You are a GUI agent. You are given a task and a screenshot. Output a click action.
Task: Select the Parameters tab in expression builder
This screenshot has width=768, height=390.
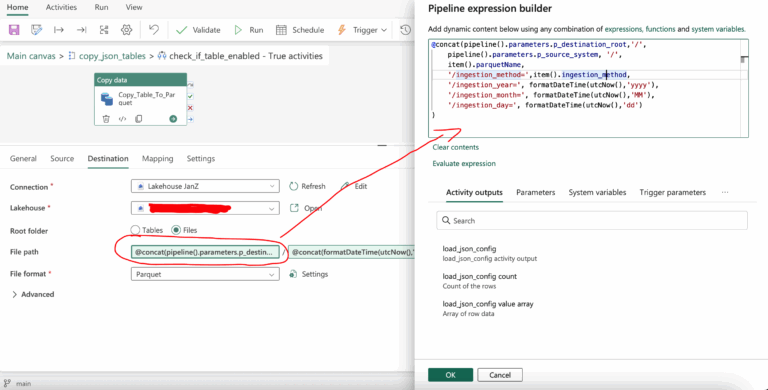(536, 193)
